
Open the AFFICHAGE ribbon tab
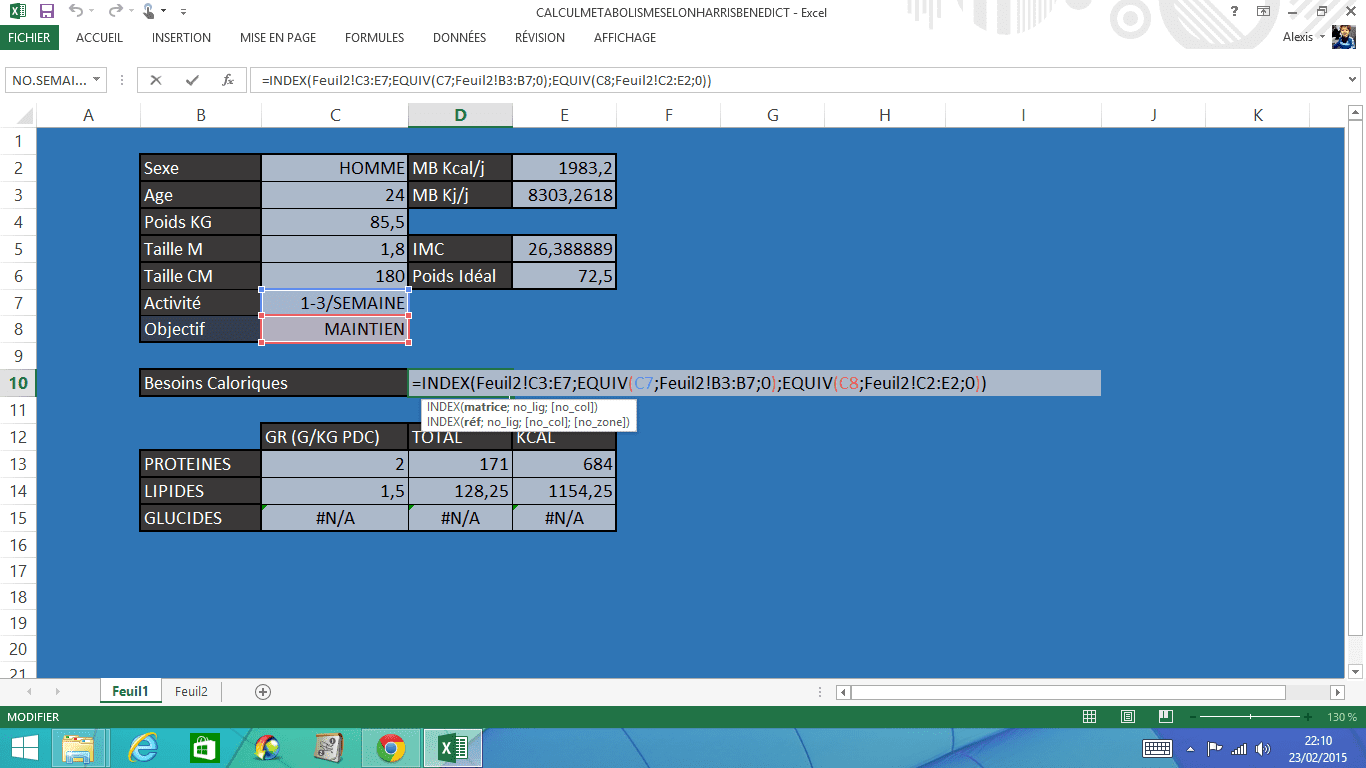(x=625, y=37)
